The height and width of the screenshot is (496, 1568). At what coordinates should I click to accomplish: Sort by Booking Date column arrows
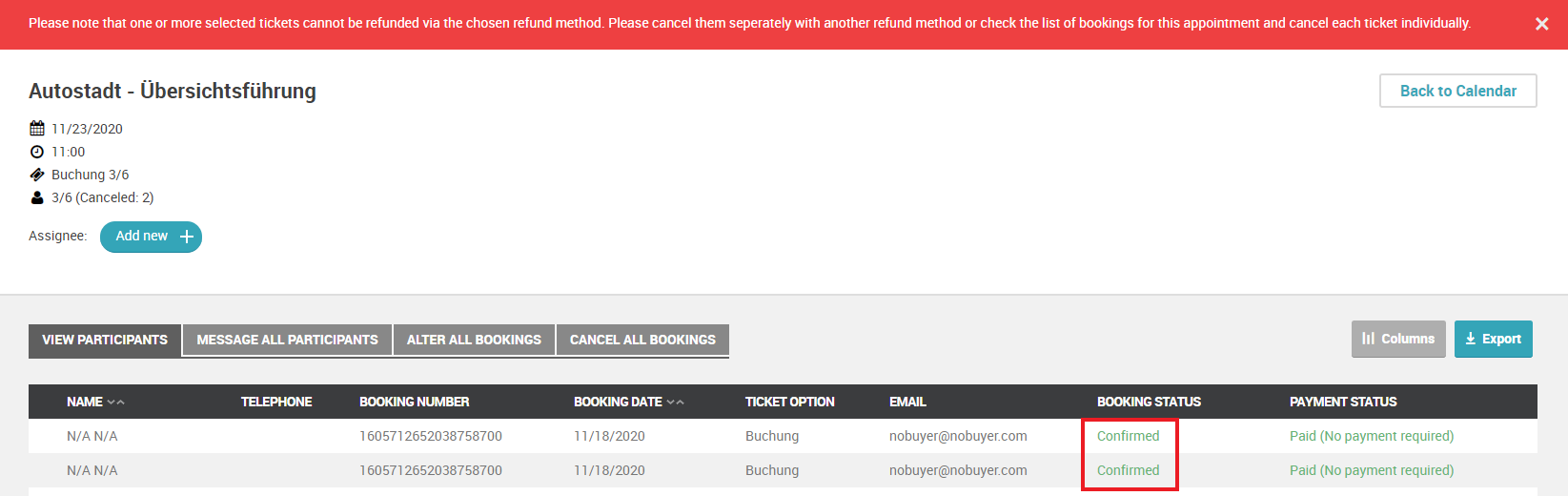[x=676, y=403]
